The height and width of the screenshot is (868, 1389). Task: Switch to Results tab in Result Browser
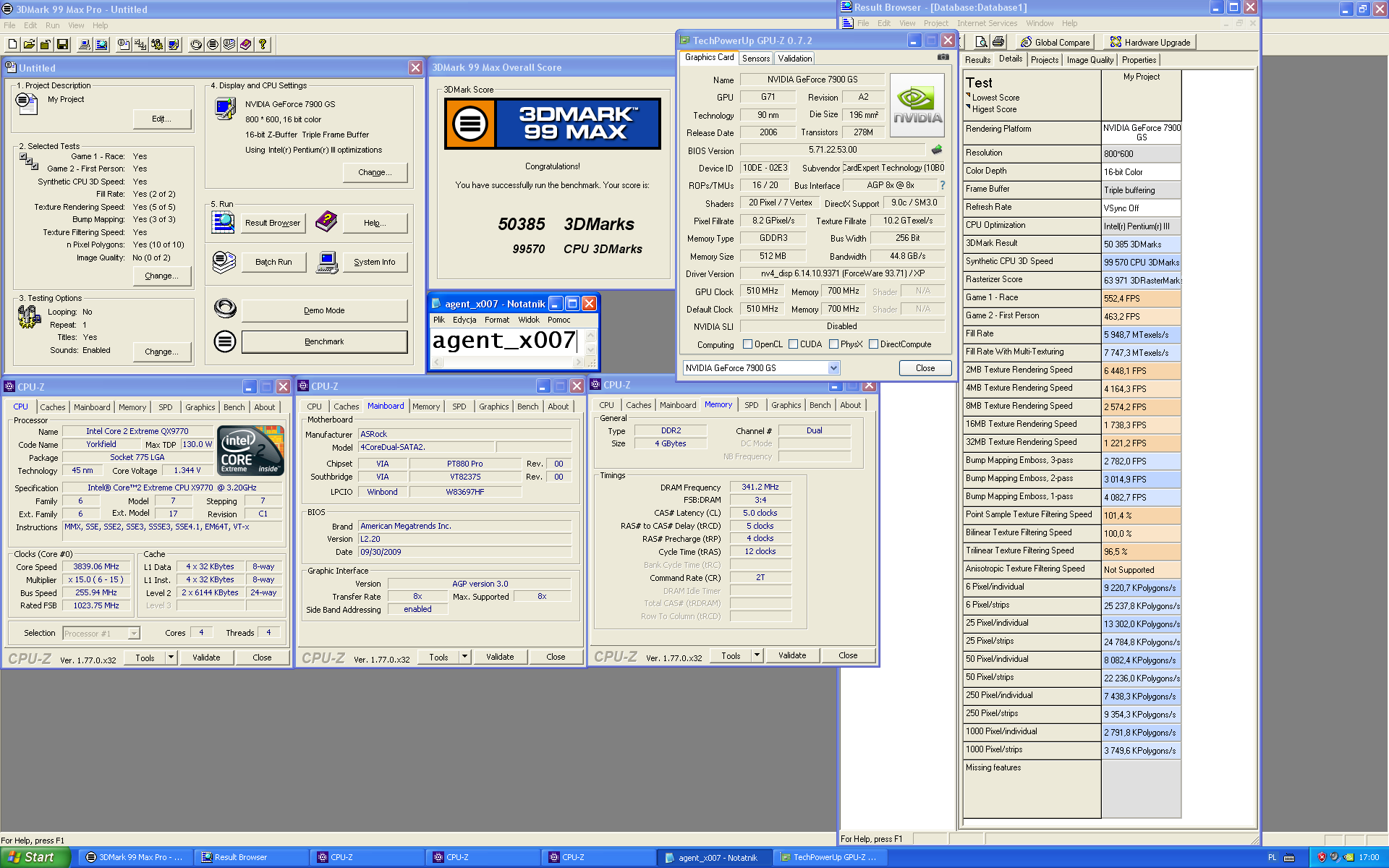tap(977, 60)
